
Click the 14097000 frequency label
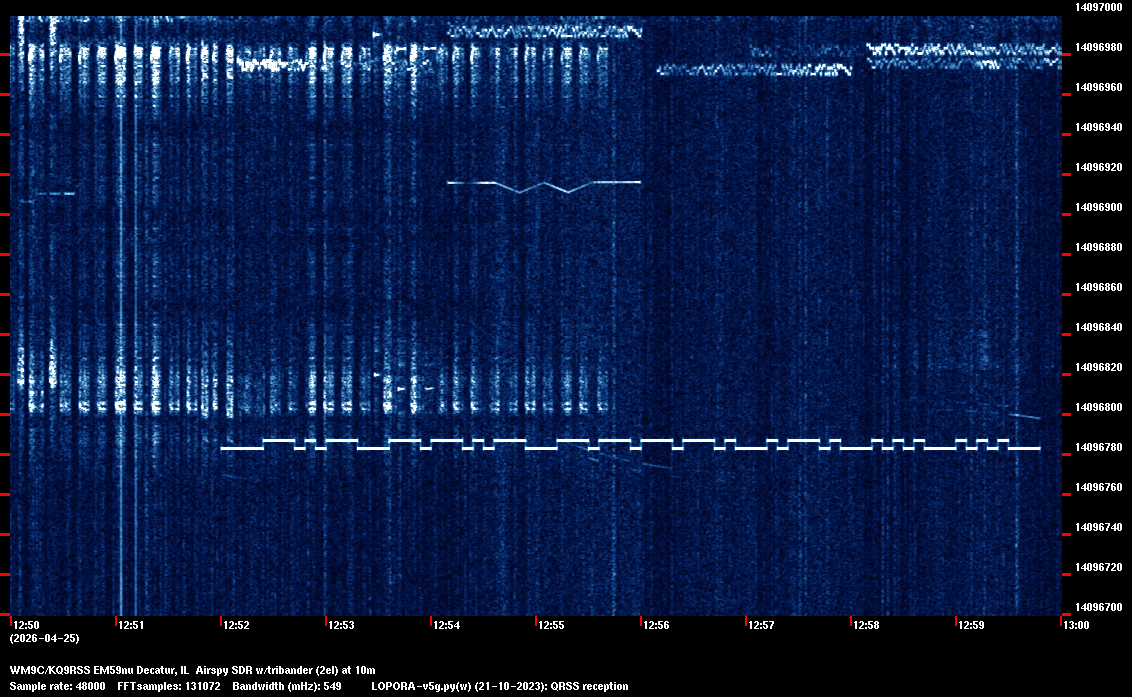click(x=1096, y=7)
